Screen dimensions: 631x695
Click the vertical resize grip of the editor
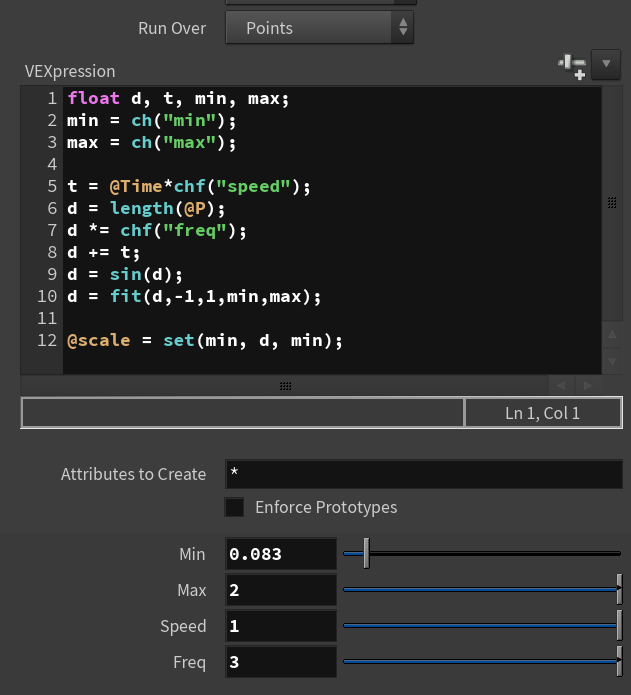click(x=612, y=203)
